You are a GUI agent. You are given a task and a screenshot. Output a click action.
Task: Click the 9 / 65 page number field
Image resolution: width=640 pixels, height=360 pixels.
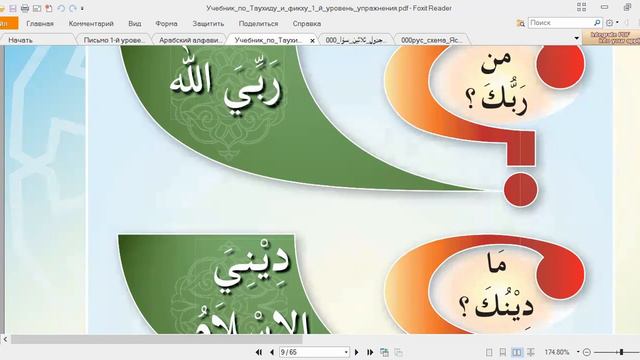[311, 352]
